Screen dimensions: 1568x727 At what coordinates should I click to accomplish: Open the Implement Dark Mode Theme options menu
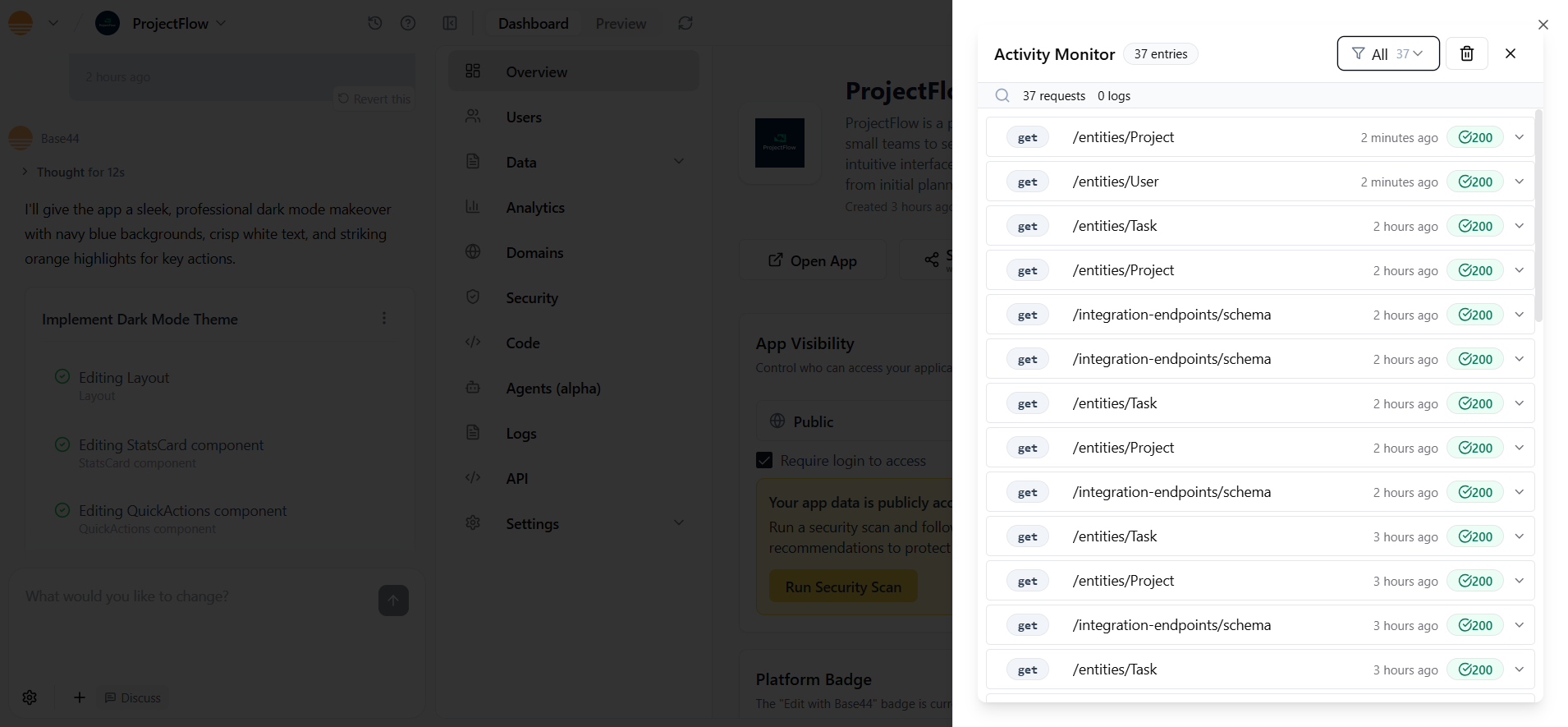pyautogui.click(x=384, y=319)
